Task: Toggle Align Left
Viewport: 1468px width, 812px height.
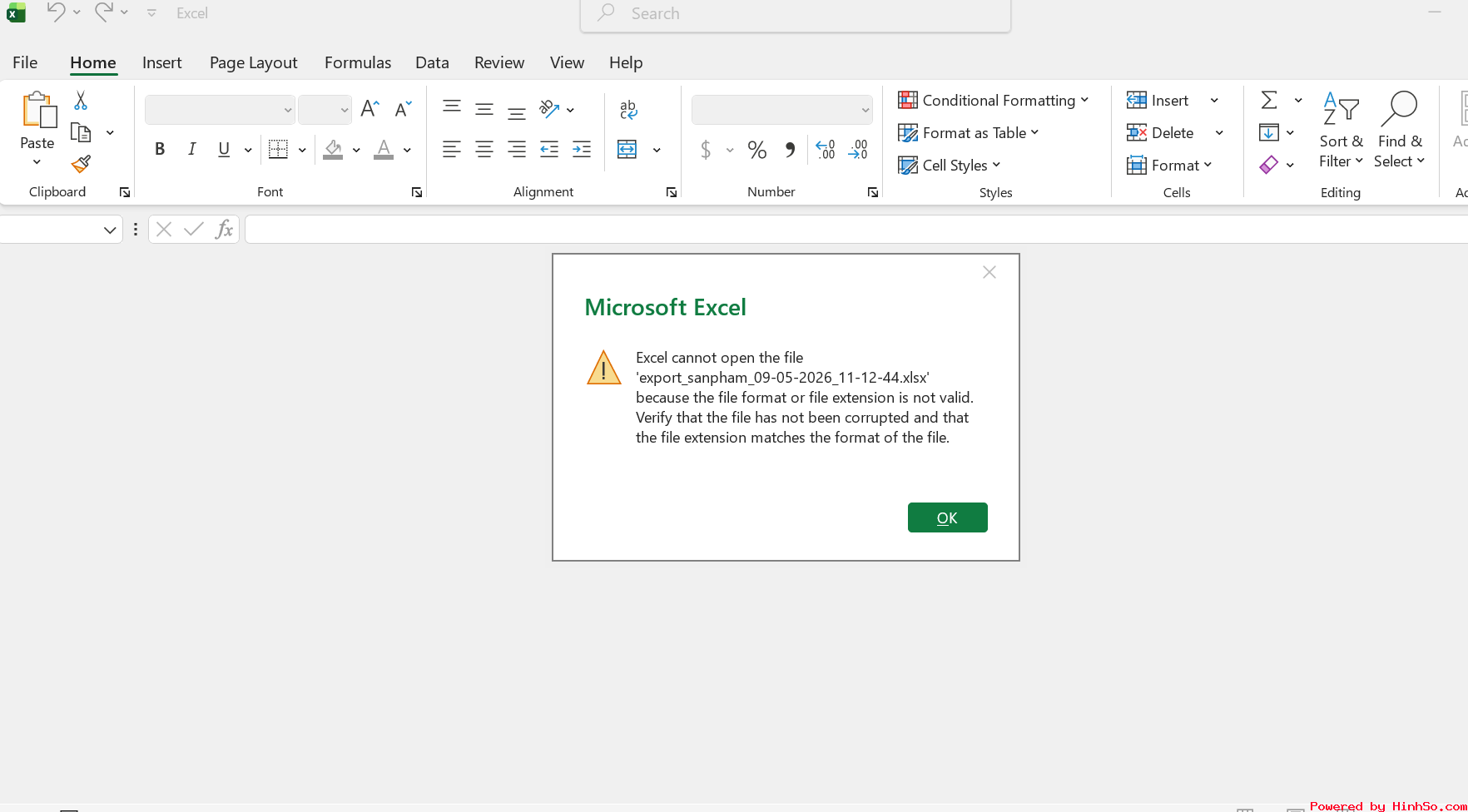Action: point(452,150)
